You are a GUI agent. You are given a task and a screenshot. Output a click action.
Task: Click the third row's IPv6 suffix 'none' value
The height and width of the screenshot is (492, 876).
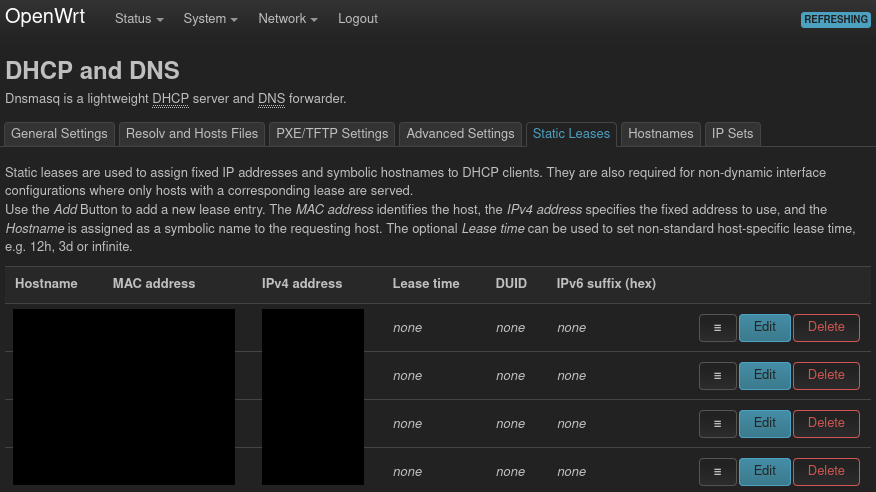tap(572, 424)
